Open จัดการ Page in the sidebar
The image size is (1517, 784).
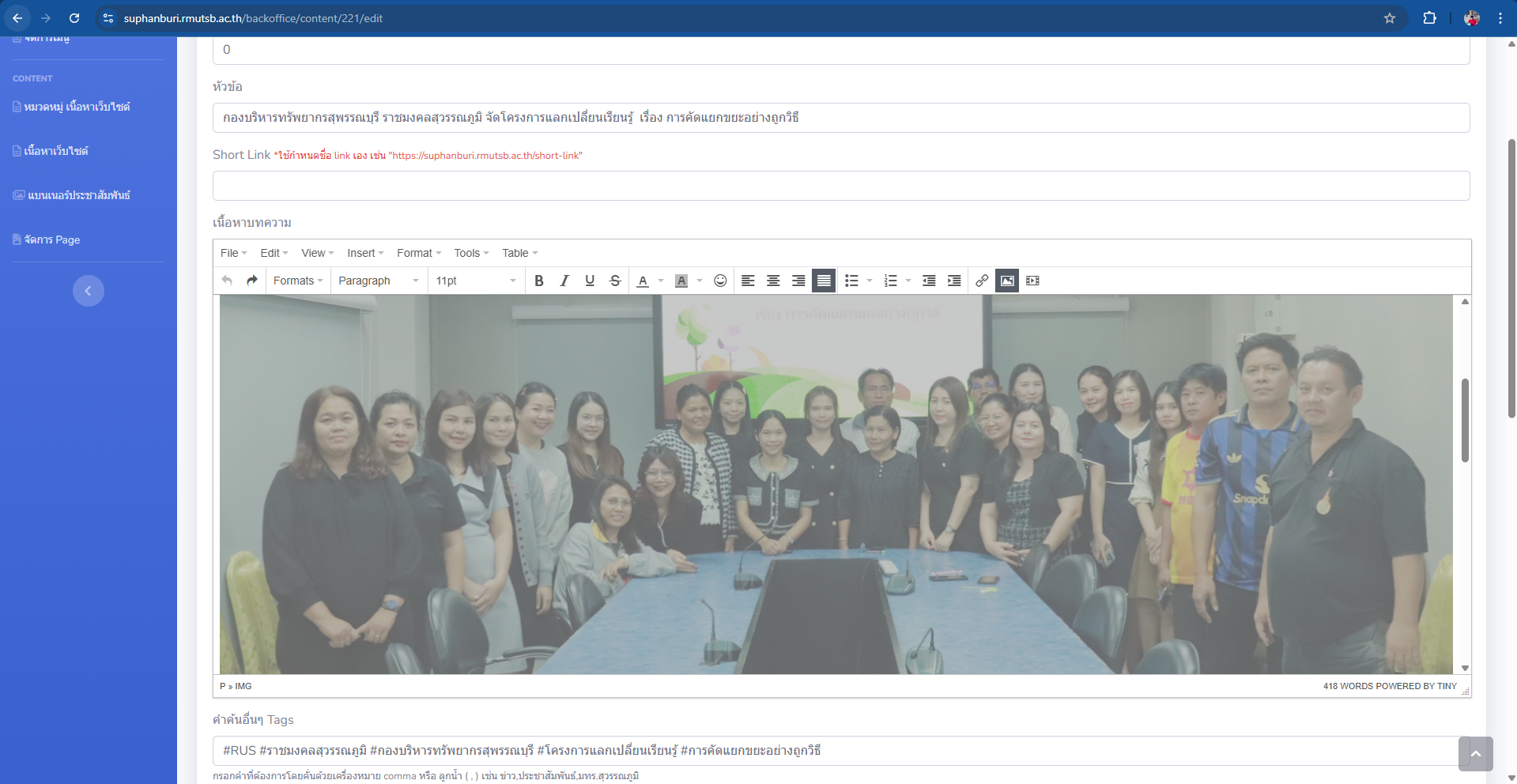point(52,239)
